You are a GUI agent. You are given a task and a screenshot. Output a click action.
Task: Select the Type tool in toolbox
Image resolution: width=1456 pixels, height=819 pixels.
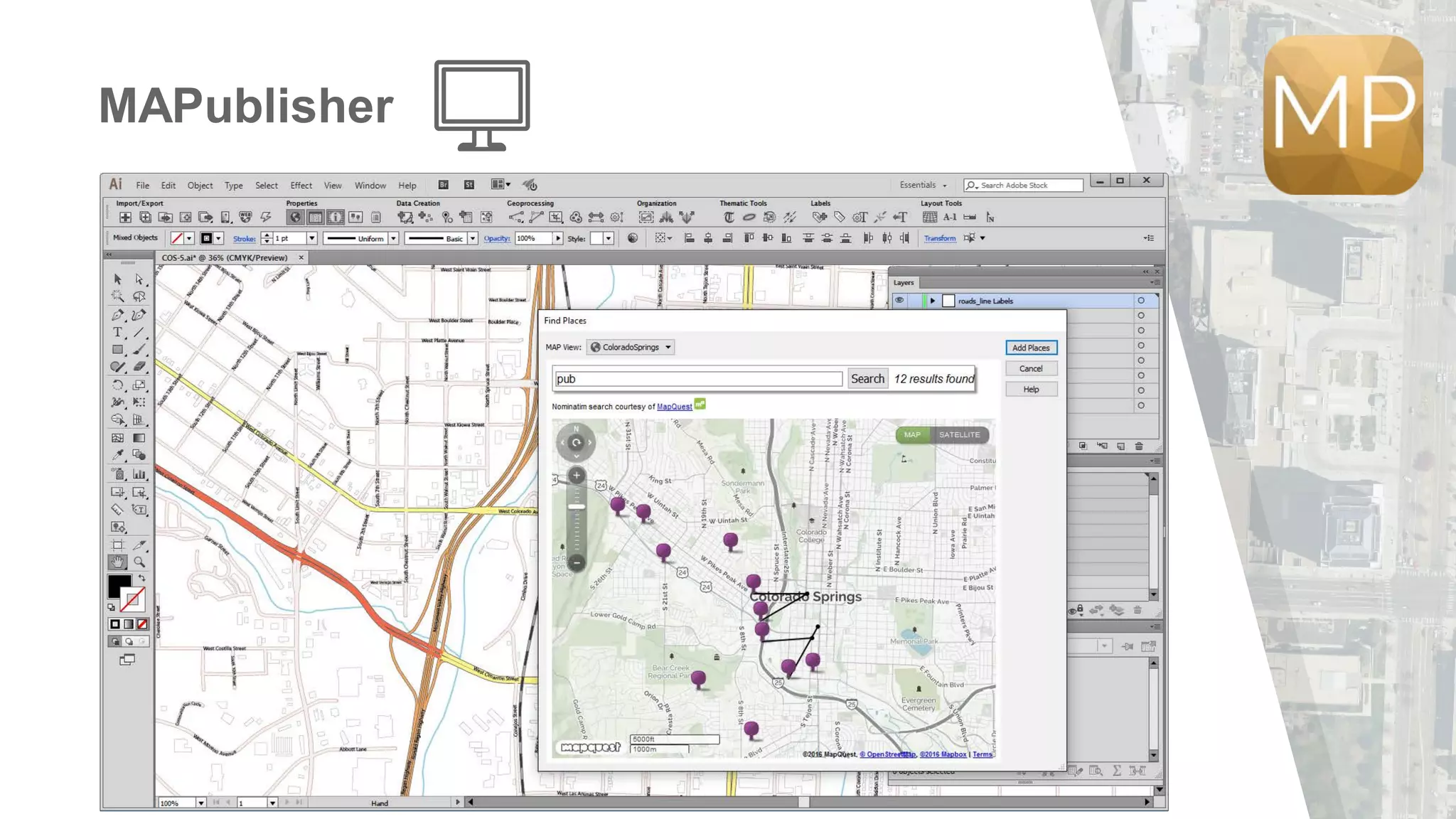(117, 333)
